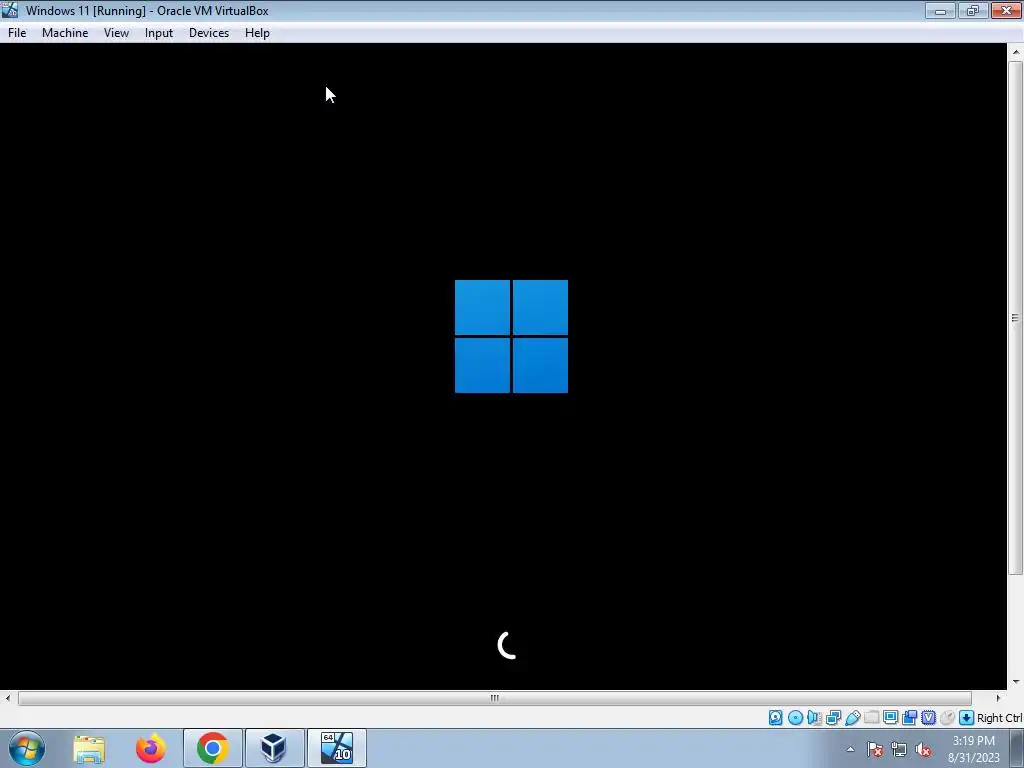Click the horizontal scrollbar left arrow
Screen dimensions: 1024x768
pos(7,698)
